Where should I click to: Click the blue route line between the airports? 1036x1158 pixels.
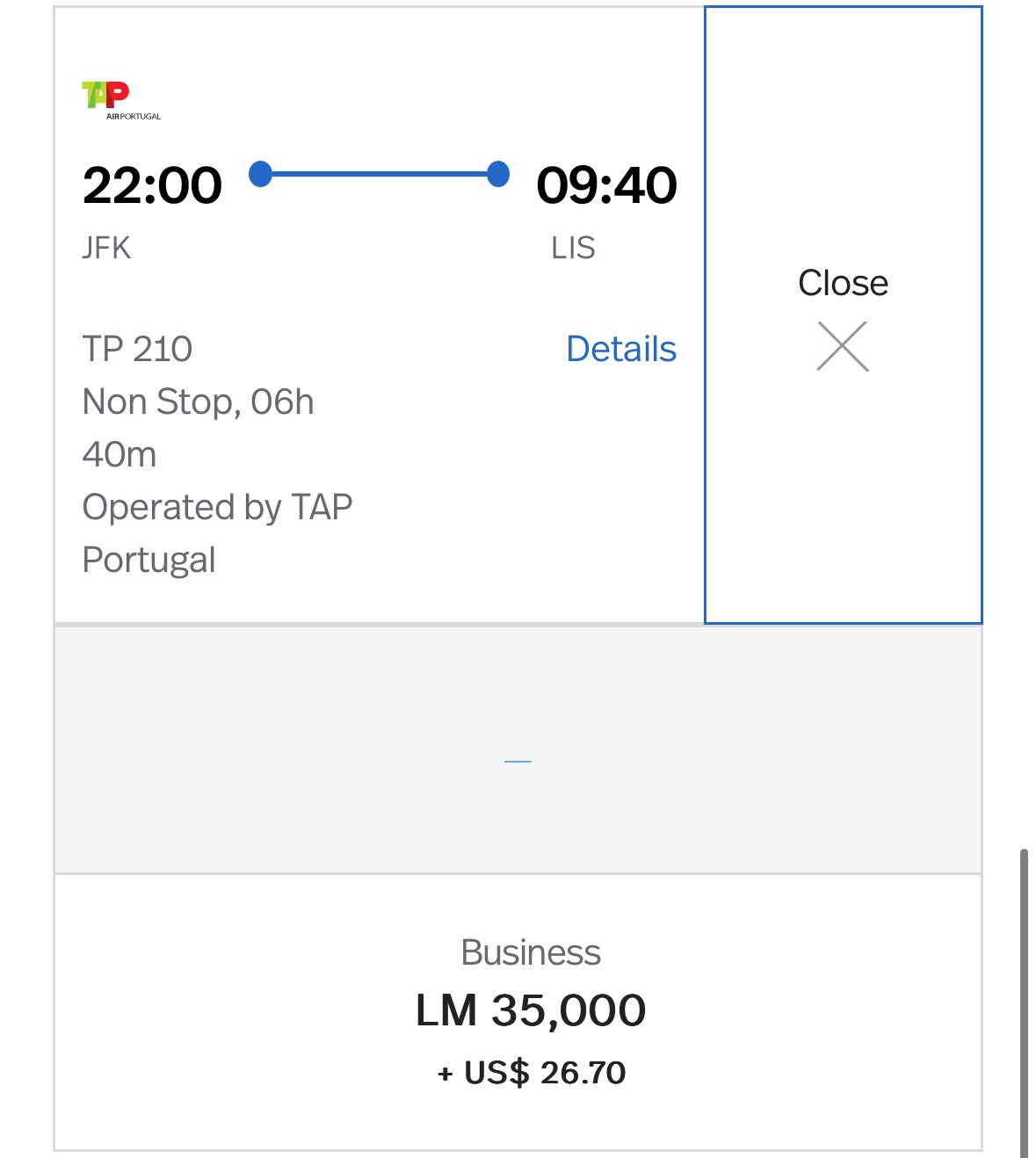pyautogui.click(x=380, y=174)
